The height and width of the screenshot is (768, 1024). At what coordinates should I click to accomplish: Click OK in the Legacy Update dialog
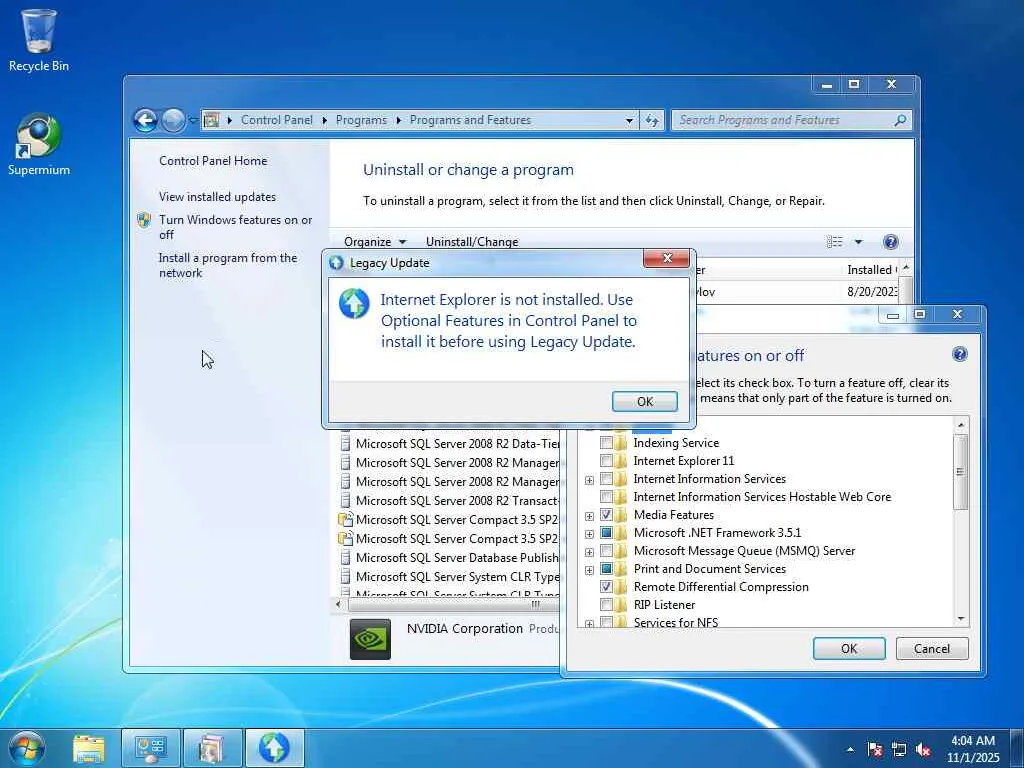tap(645, 402)
